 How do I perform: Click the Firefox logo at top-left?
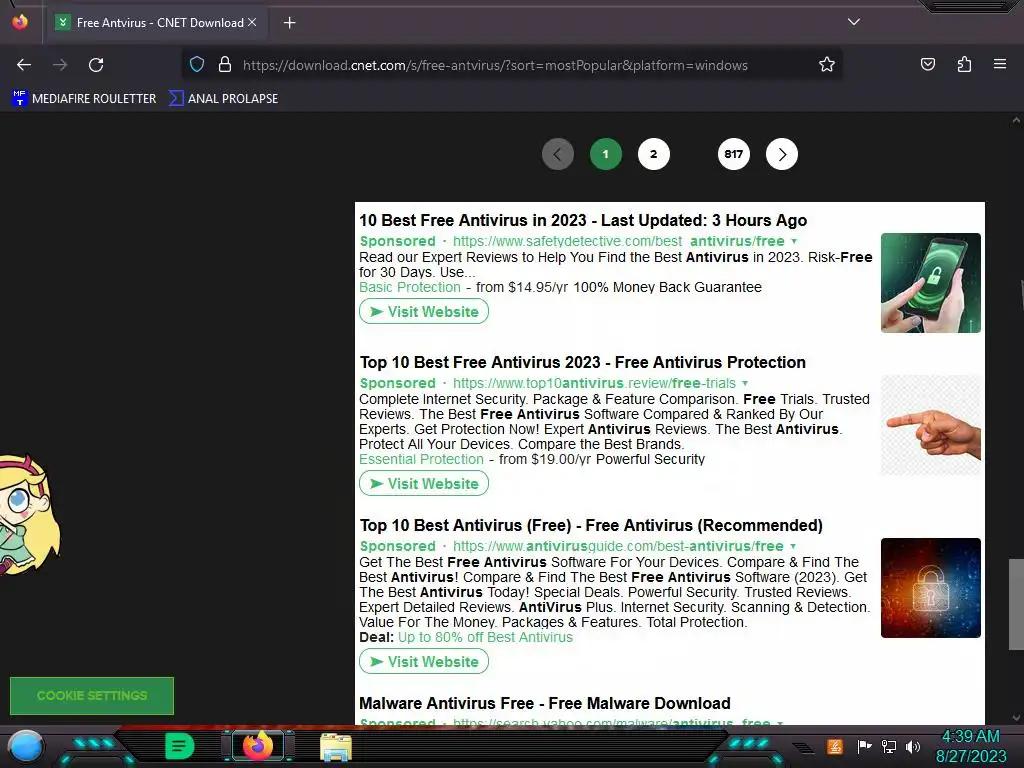[20, 22]
